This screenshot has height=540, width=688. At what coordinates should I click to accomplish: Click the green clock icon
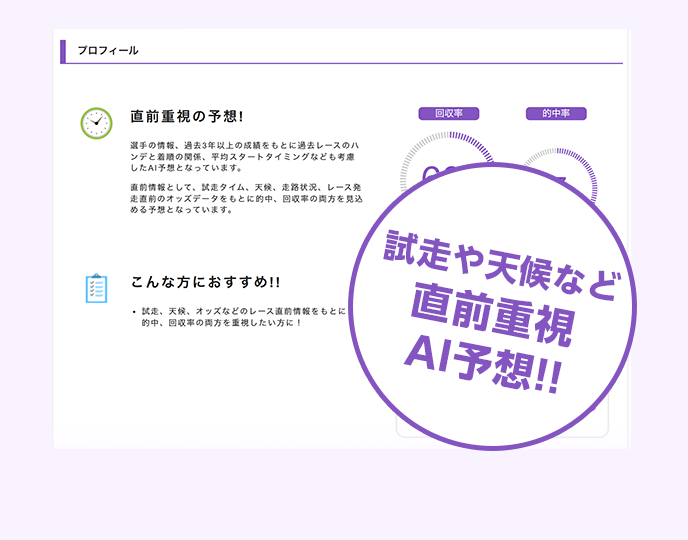coord(96,123)
